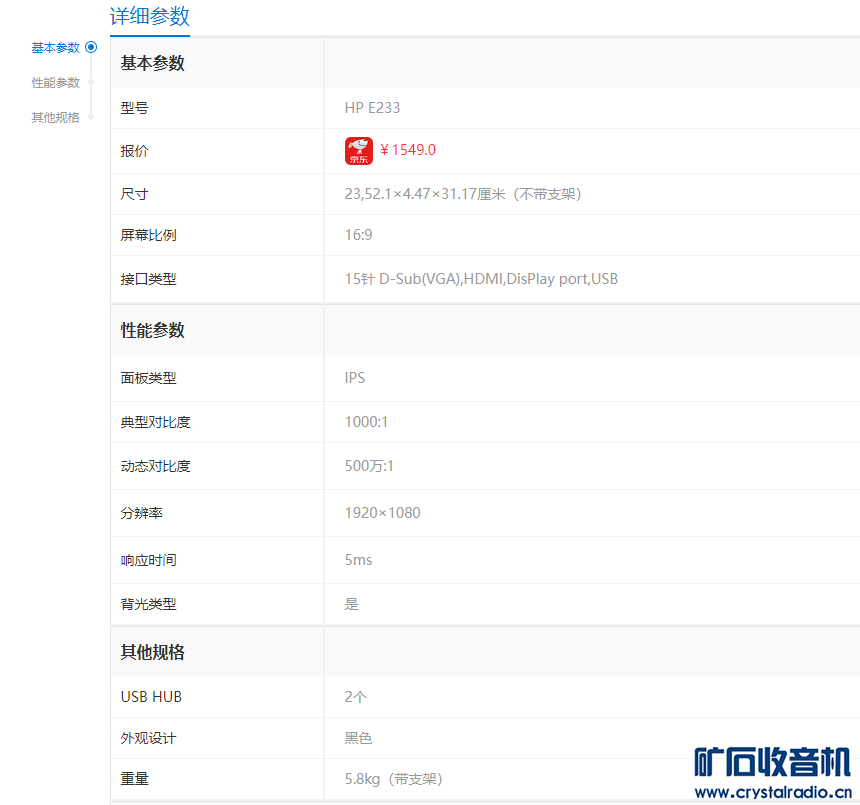Screen dimensions: 860x805
Task: Select the 是 backlight value
Action: point(352,604)
